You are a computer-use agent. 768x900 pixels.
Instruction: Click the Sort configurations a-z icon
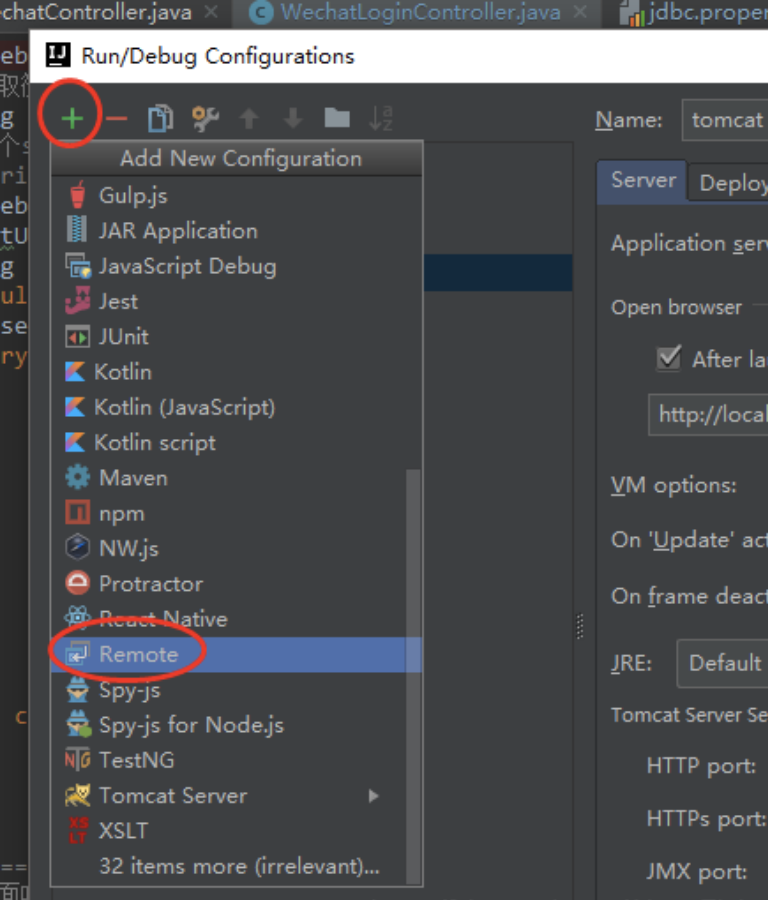click(x=381, y=118)
